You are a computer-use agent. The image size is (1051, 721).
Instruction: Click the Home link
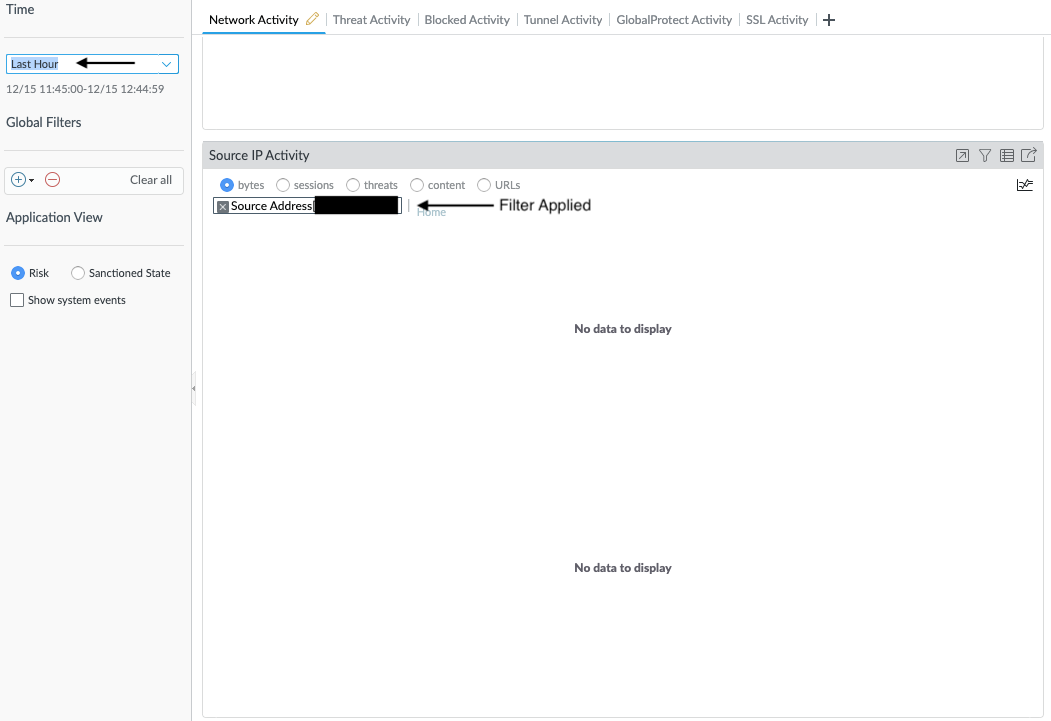pyautogui.click(x=430, y=211)
